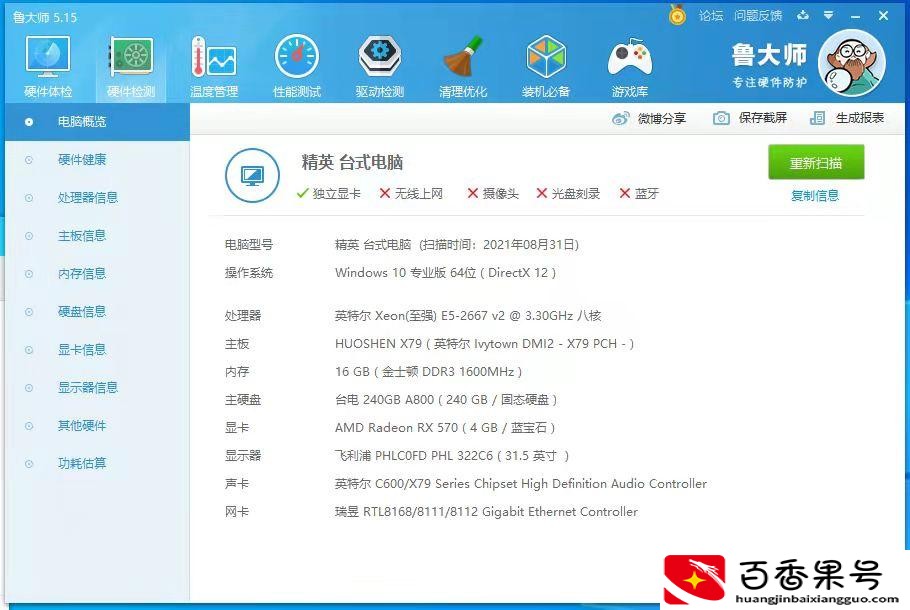Click the red X beside 无线上网
910x610 pixels.
(x=384, y=193)
